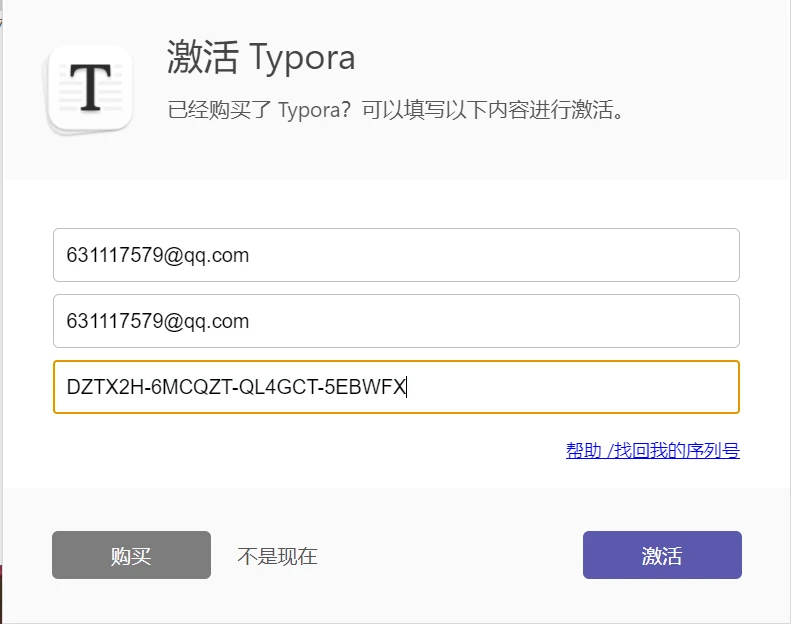Click the empty right end of first email field

tap(650, 255)
